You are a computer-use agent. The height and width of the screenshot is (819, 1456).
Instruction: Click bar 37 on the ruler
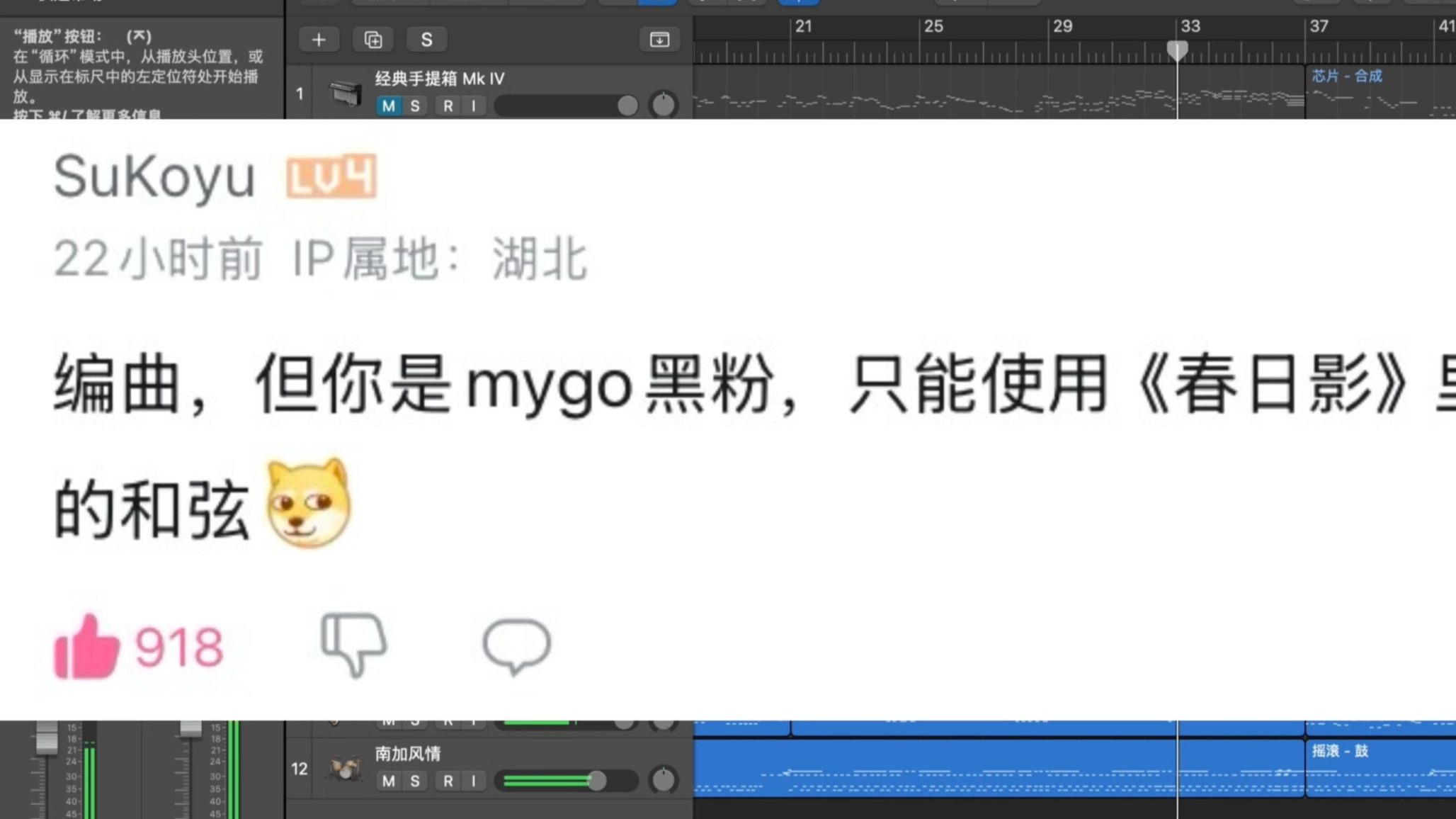click(1319, 27)
